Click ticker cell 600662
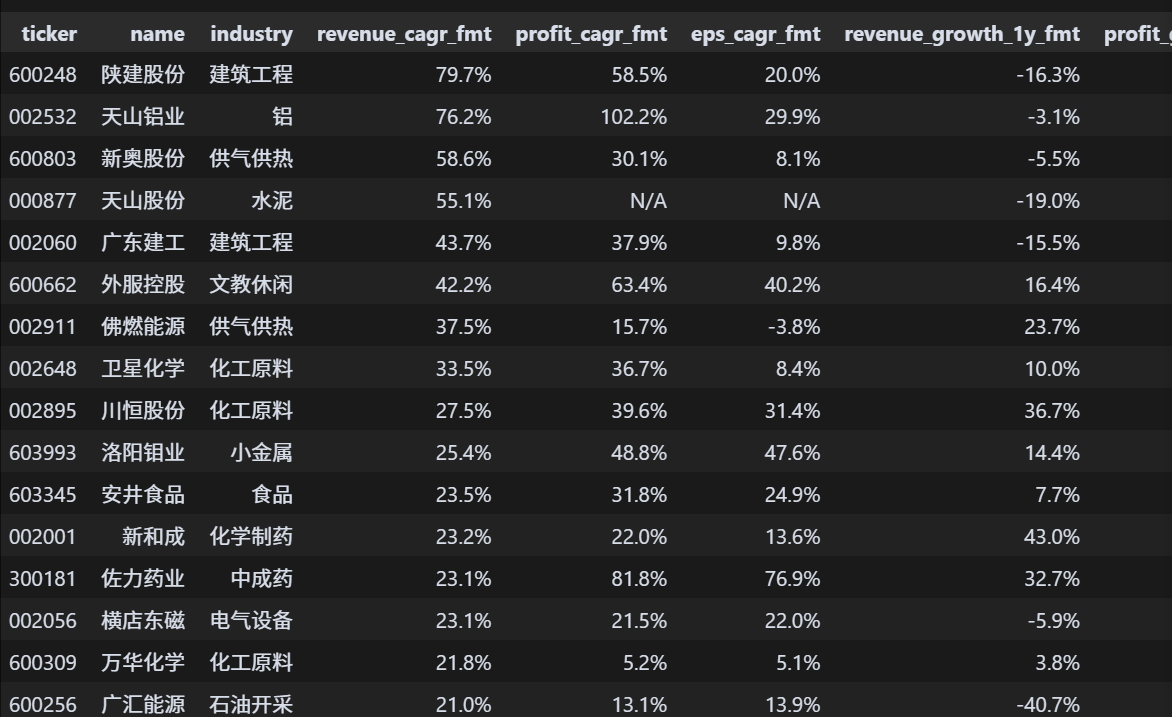 pos(43,285)
